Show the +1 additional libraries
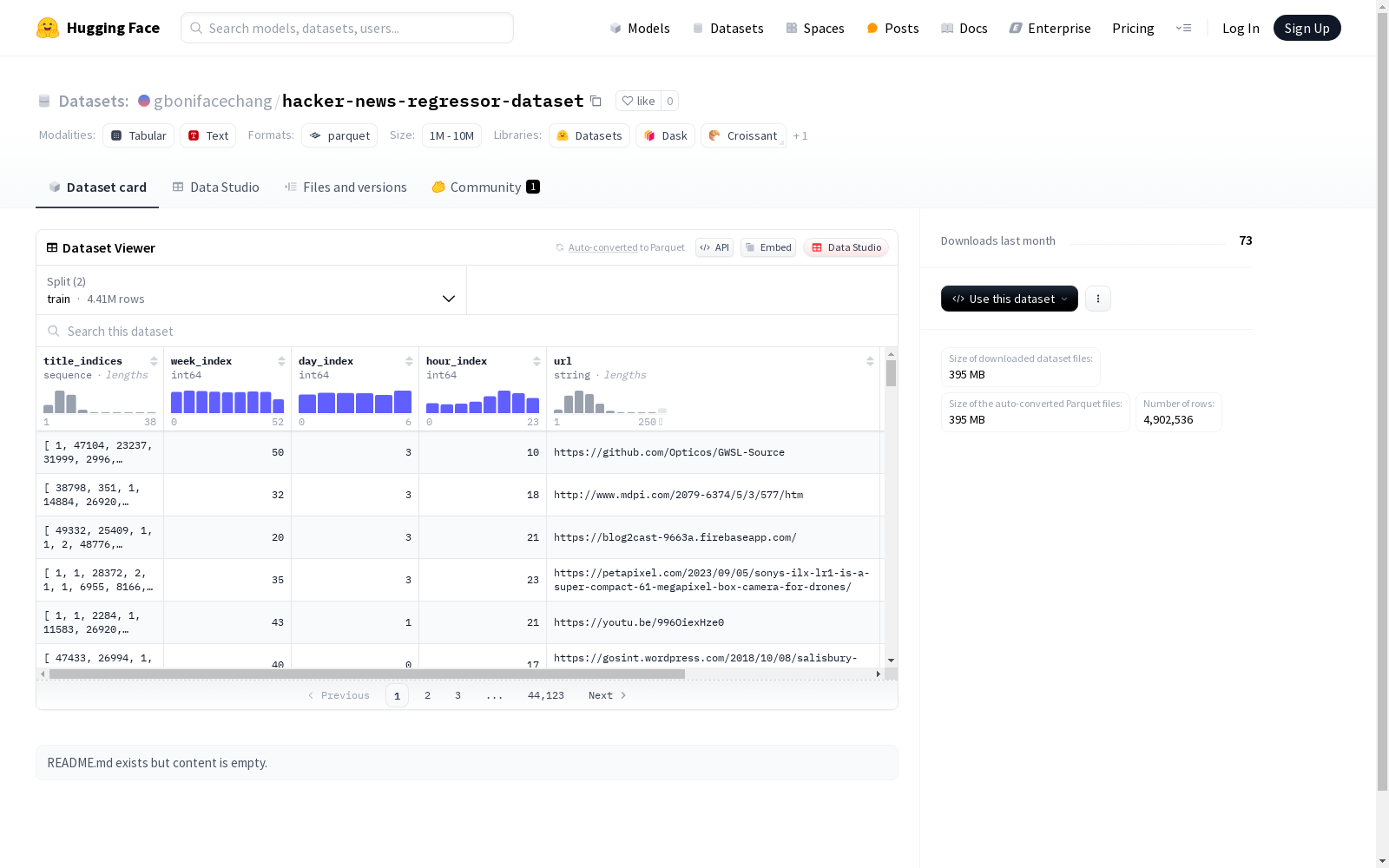1389x868 pixels. coord(800,135)
